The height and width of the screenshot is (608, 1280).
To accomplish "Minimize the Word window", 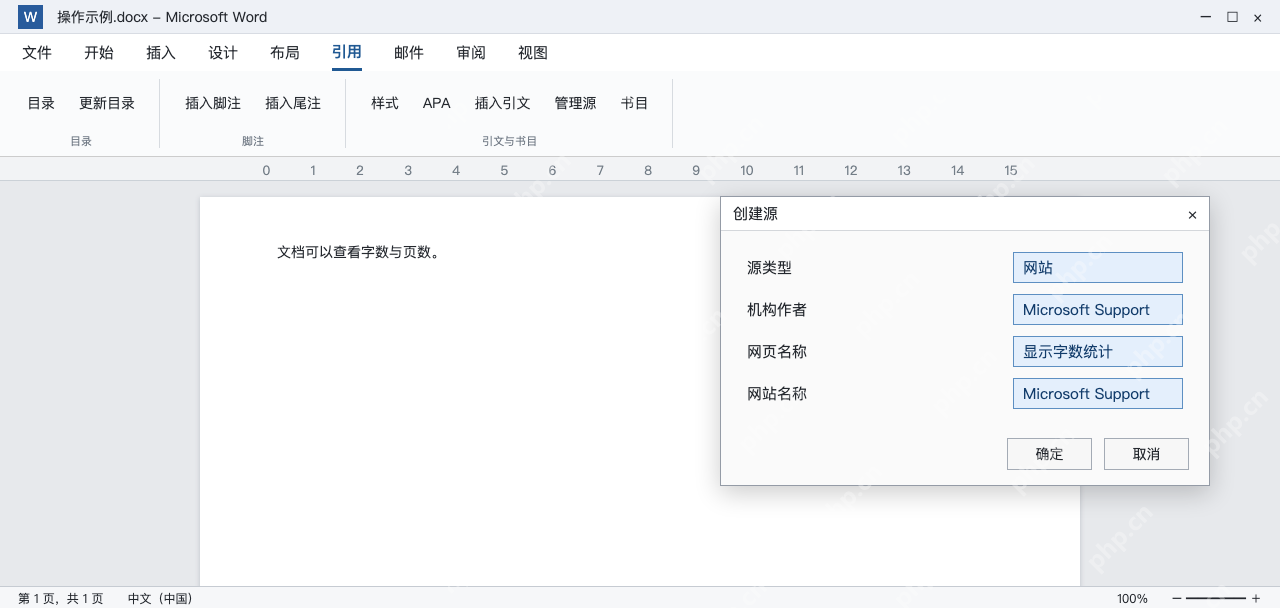I will click(x=1207, y=17).
